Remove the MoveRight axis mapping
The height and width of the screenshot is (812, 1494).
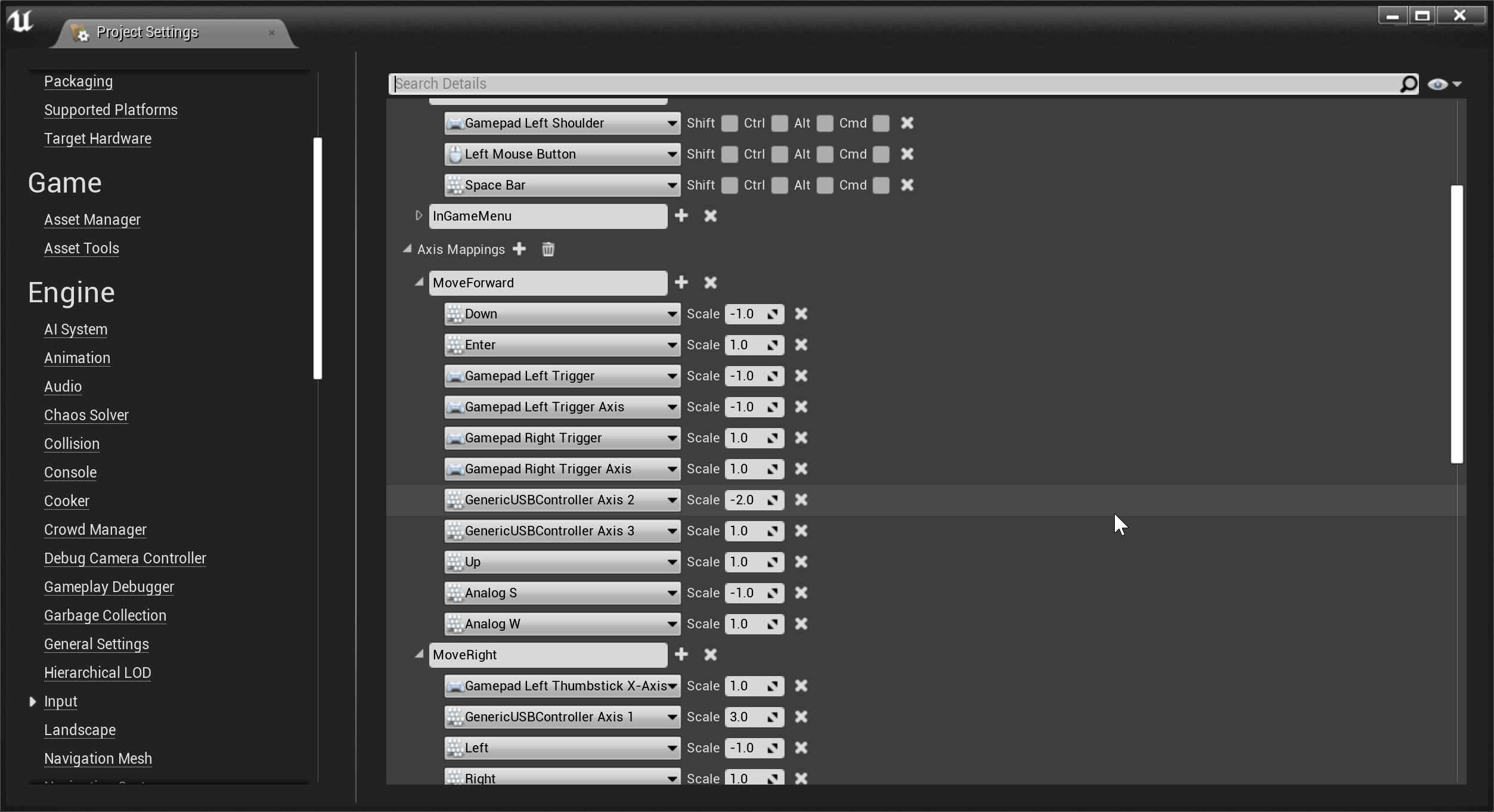point(710,655)
